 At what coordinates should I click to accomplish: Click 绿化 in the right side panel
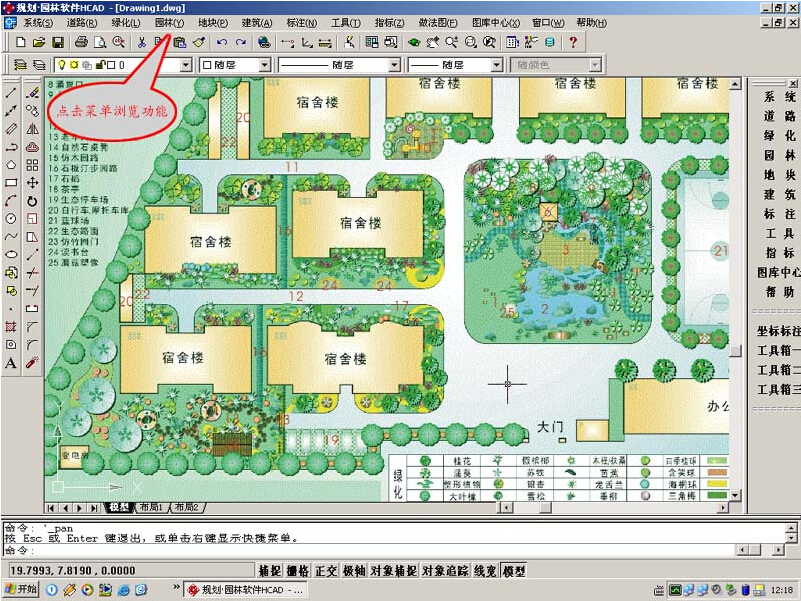pyautogui.click(x=779, y=135)
